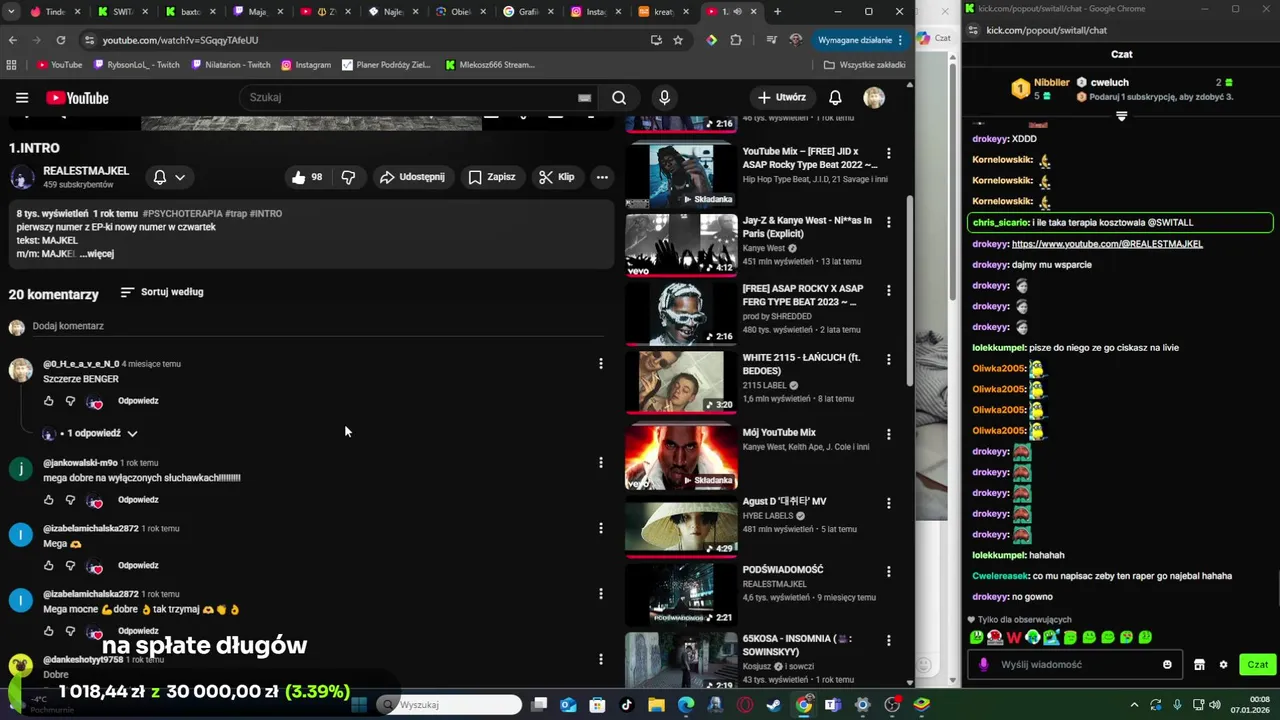1280x720 pixels.
Task: Collapse the pinned panel arrow in Kick chat
Action: [x=1121, y=116]
